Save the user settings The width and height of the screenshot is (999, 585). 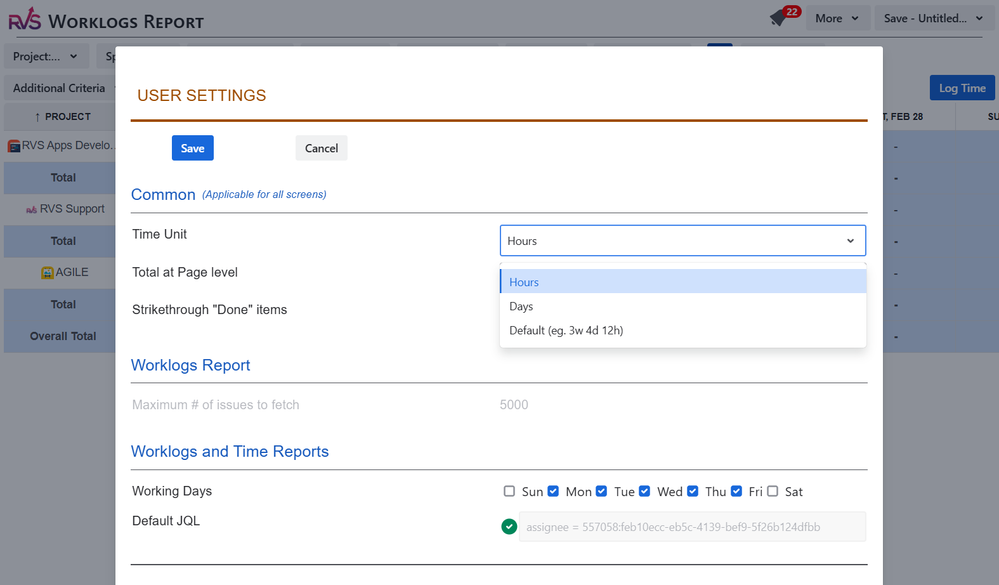tap(192, 148)
